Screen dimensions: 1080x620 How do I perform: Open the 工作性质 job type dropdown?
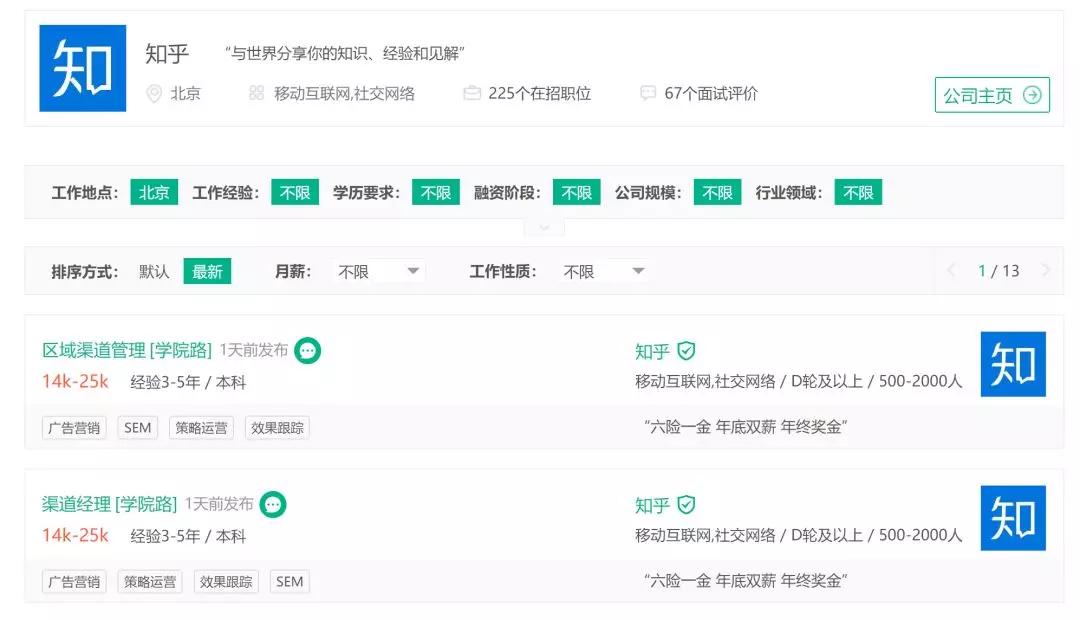point(603,271)
